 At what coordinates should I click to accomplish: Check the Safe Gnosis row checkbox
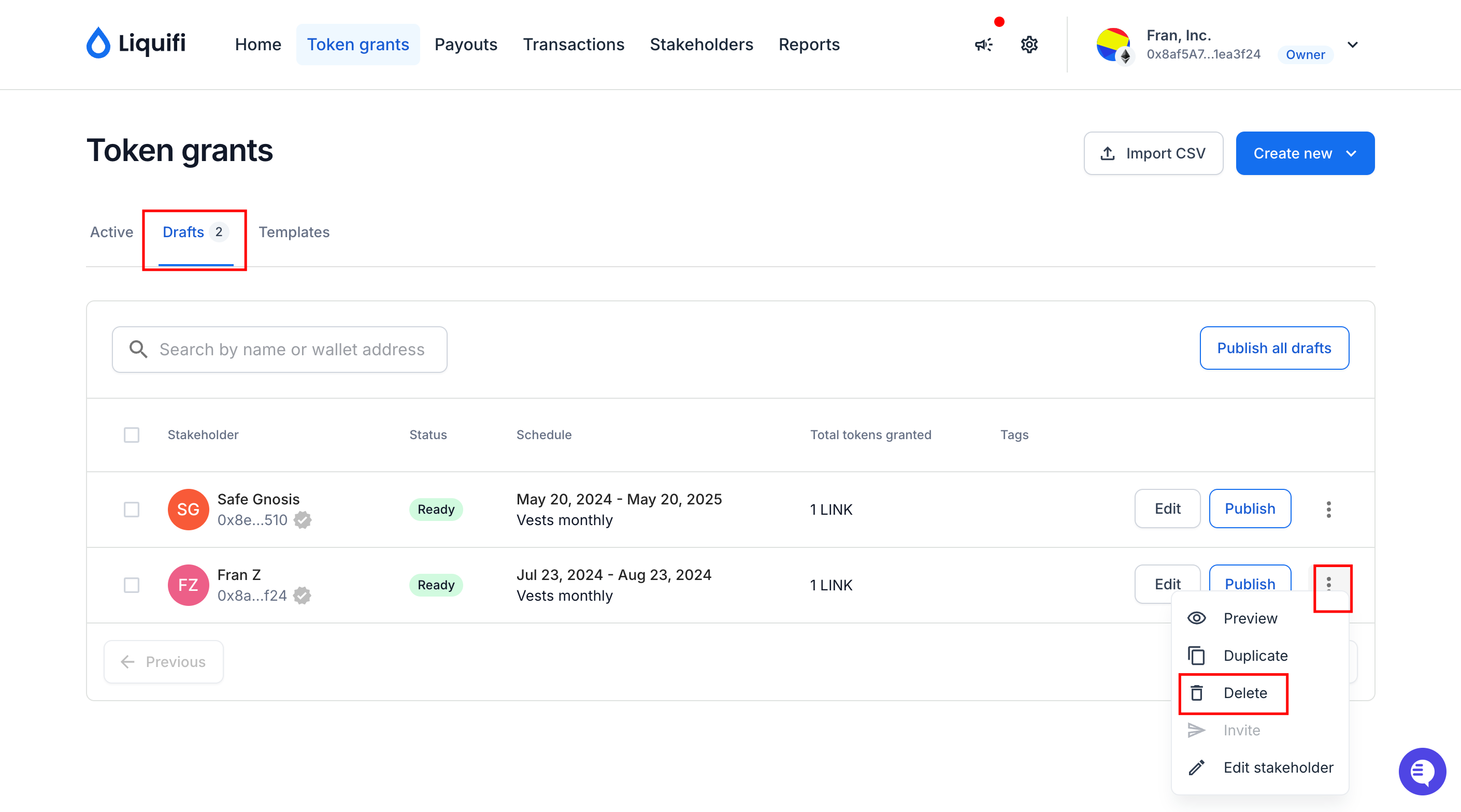[x=132, y=509]
